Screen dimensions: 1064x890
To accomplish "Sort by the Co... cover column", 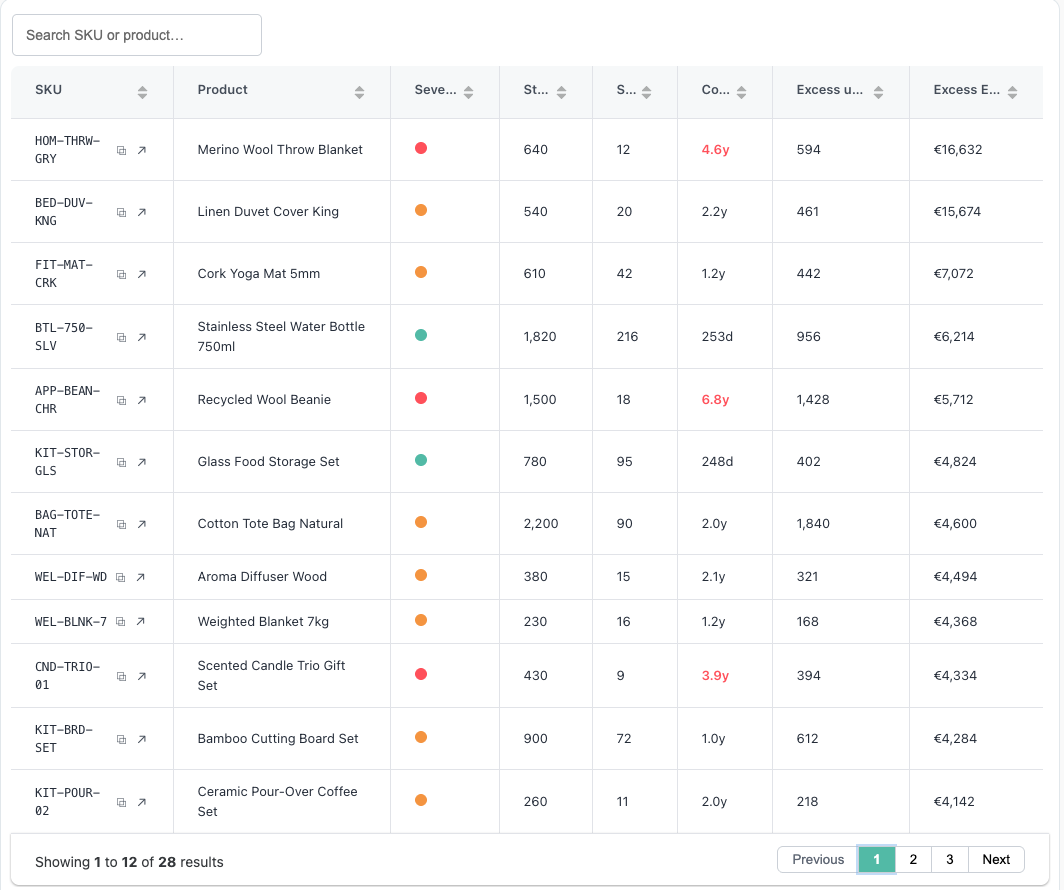I will (741, 92).
